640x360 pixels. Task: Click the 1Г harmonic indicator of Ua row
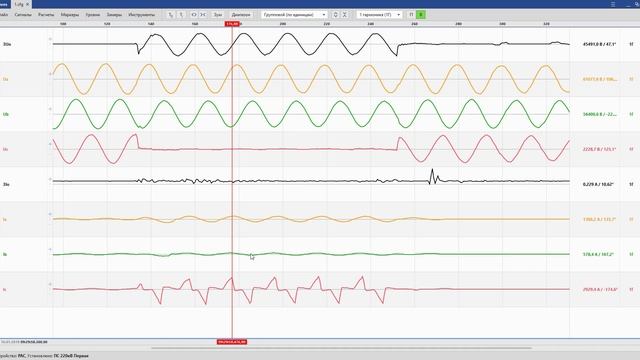631,79
